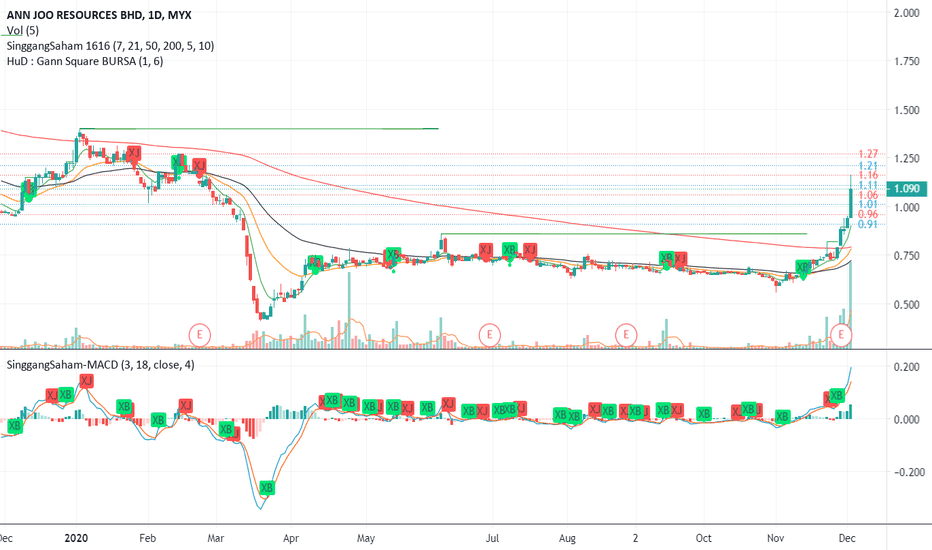Click the 2.000 price axis label
This screenshot has width=932, height=550.
[907, 13]
